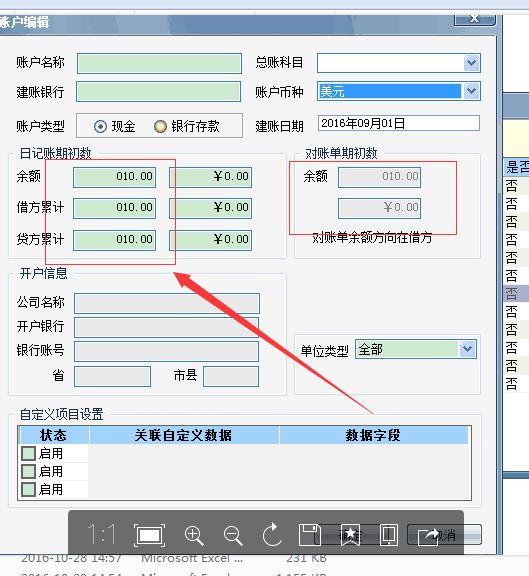Click 数据字段 column header
Image resolution: width=529 pixels, height=576 pixels.
point(374,435)
